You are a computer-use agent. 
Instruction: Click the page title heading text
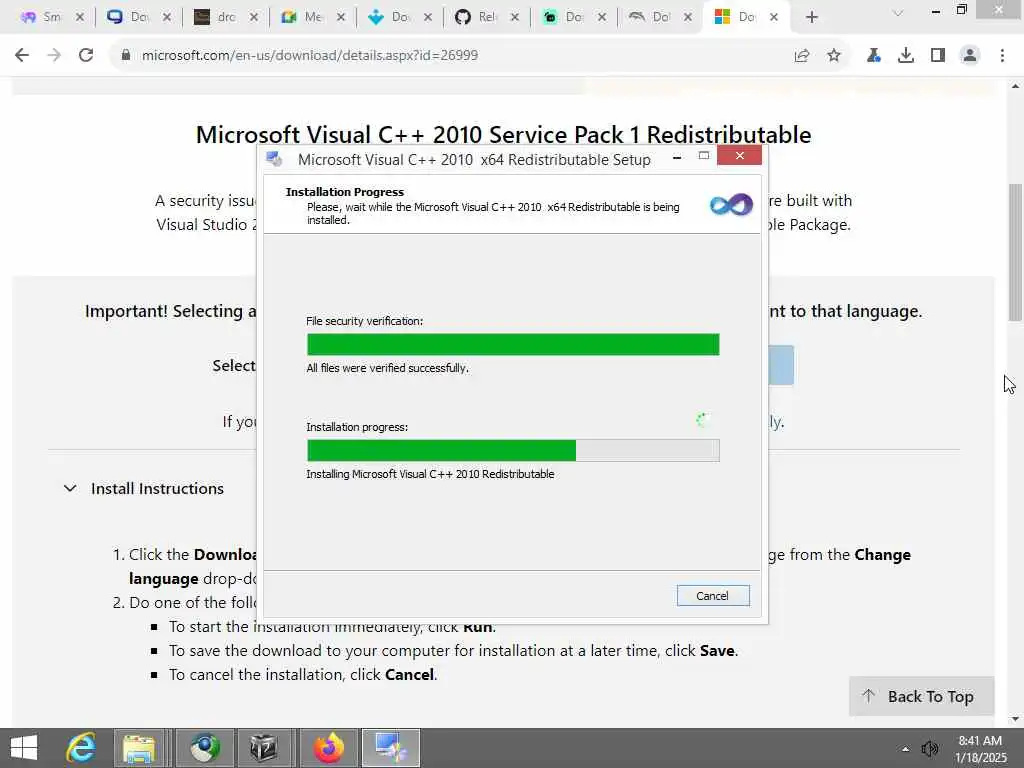(x=504, y=135)
